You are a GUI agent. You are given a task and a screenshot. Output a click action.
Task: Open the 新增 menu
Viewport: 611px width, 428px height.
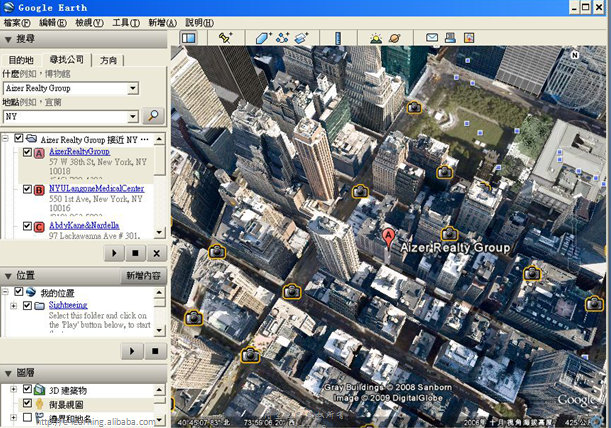162,23
